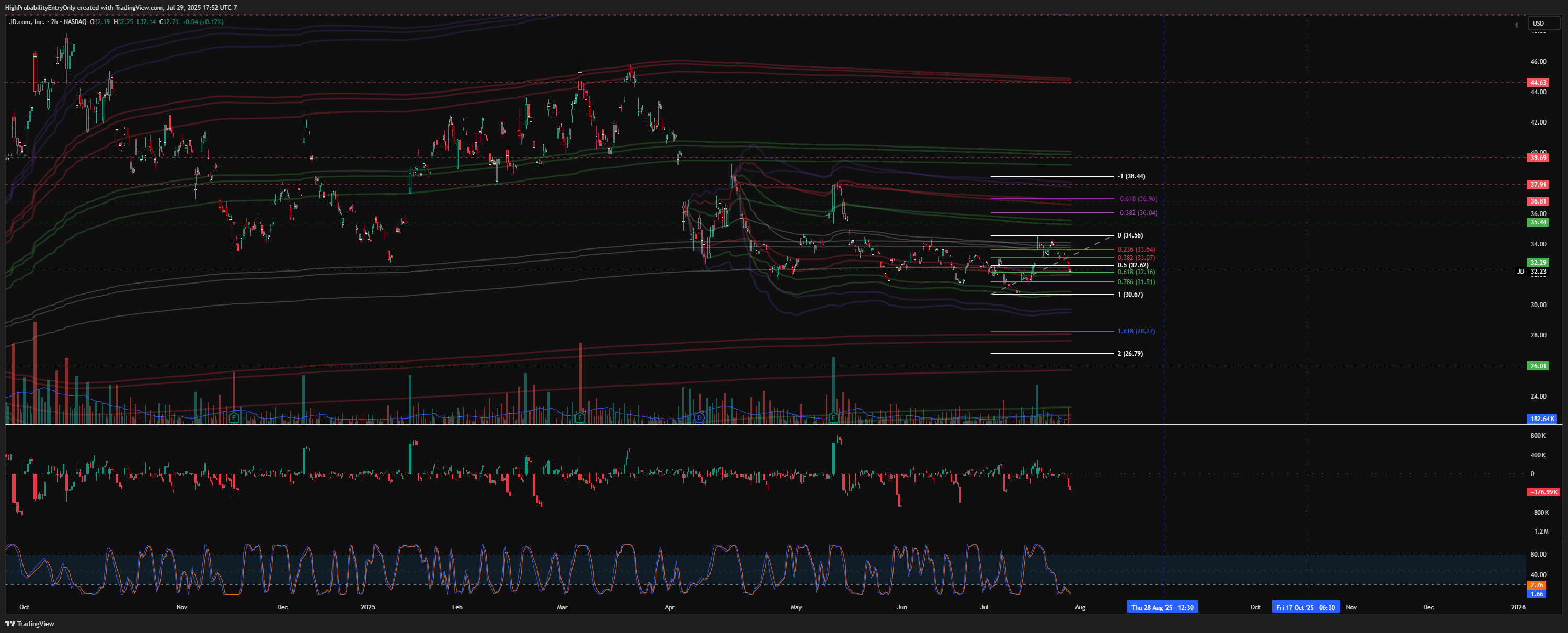The image size is (1568, 633).
Task: Select the 35.44 green price label
Action: point(1538,222)
